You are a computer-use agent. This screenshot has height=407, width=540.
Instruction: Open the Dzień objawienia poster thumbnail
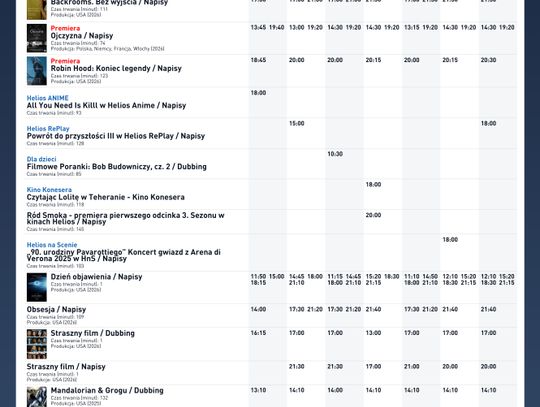tap(37, 288)
